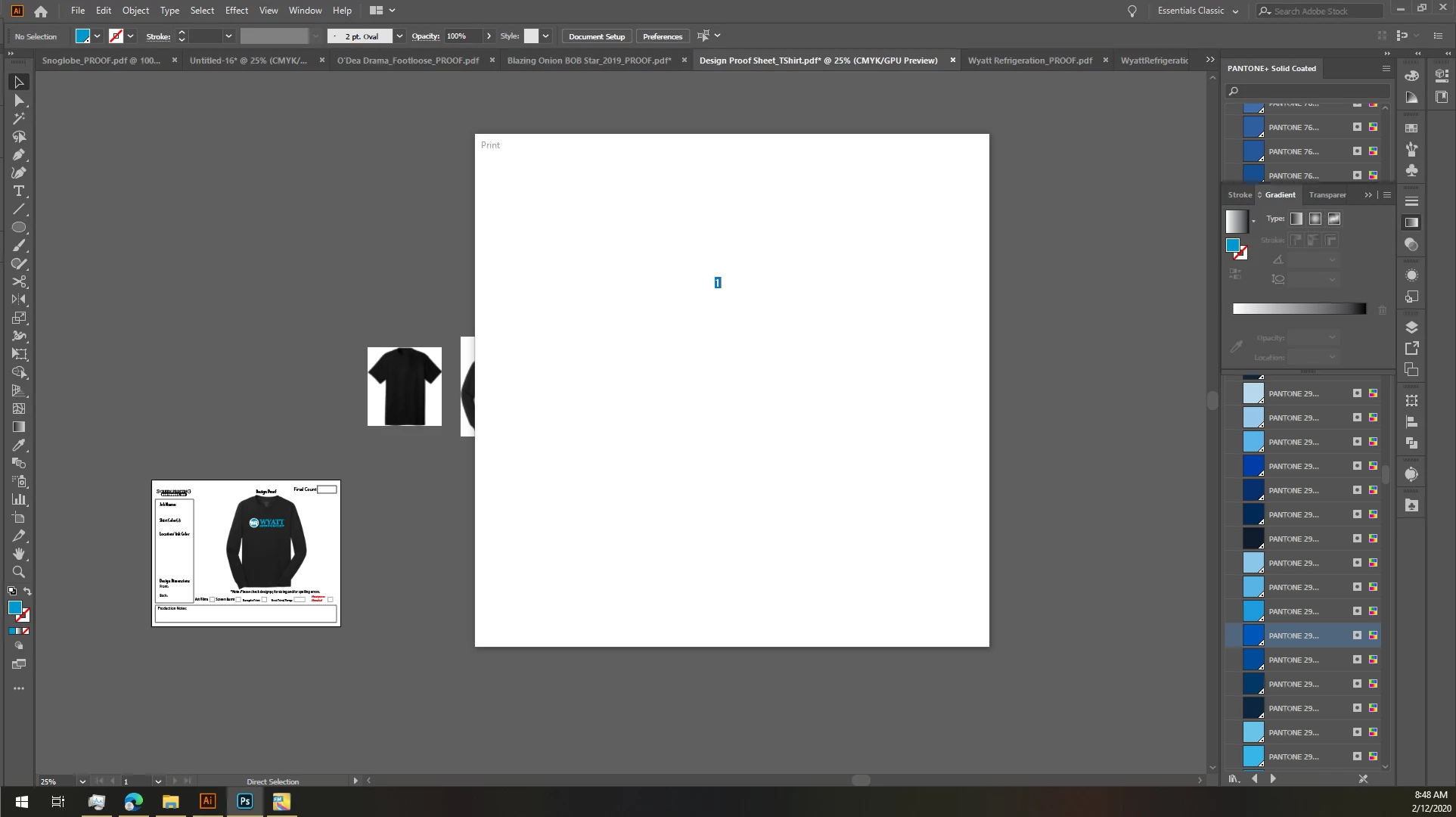
Task: Switch to Snoglobe_PROOF.pdf tab
Action: [x=101, y=61]
